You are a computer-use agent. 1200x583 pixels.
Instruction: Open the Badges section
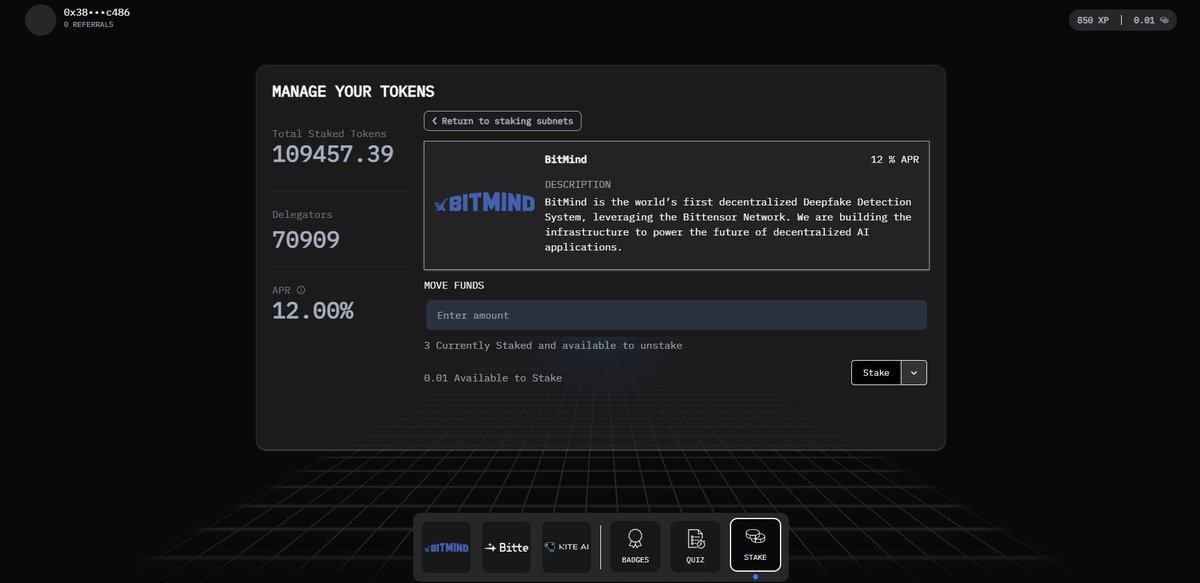635,547
